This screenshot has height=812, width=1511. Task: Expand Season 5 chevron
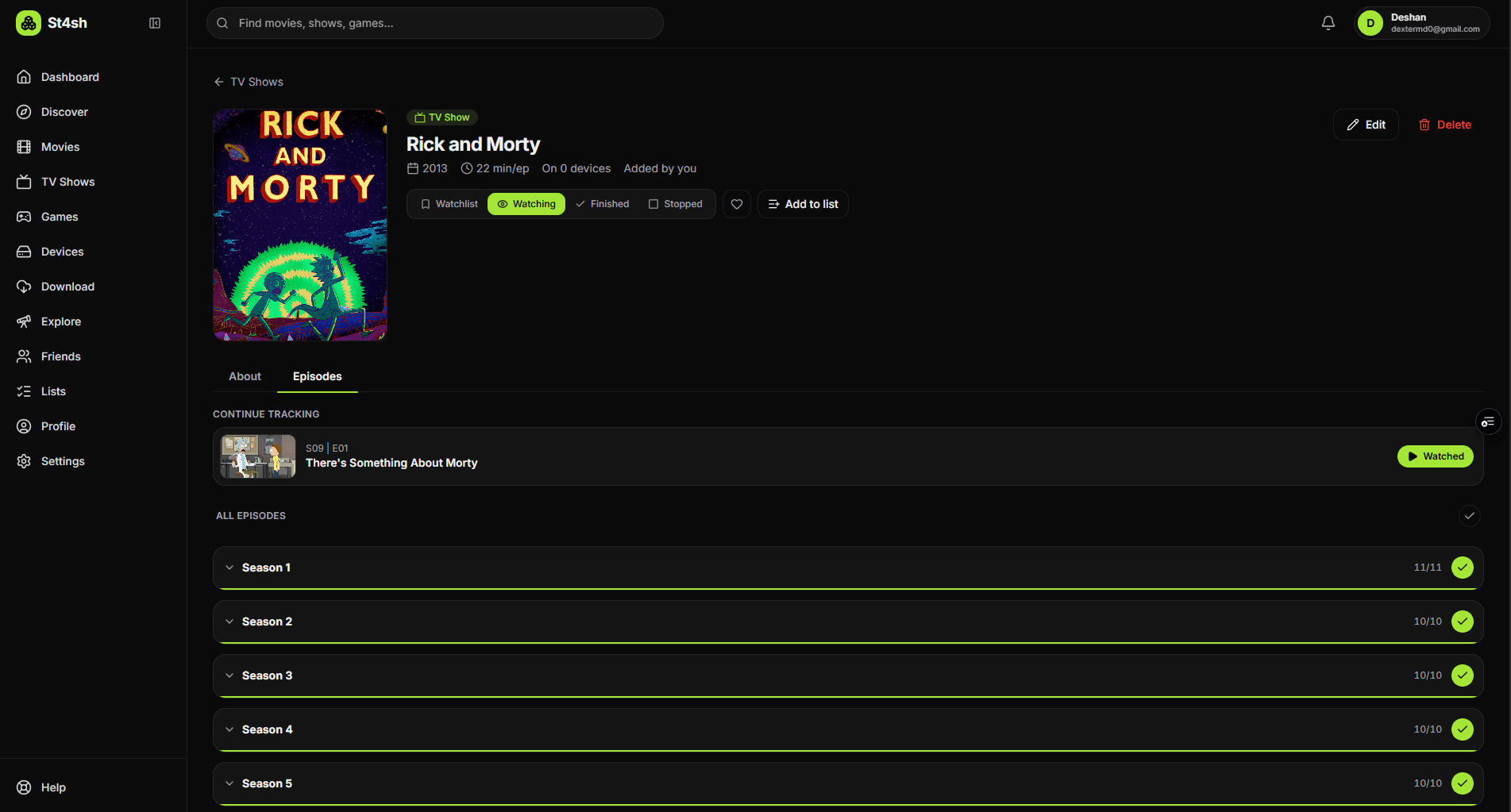[229, 783]
